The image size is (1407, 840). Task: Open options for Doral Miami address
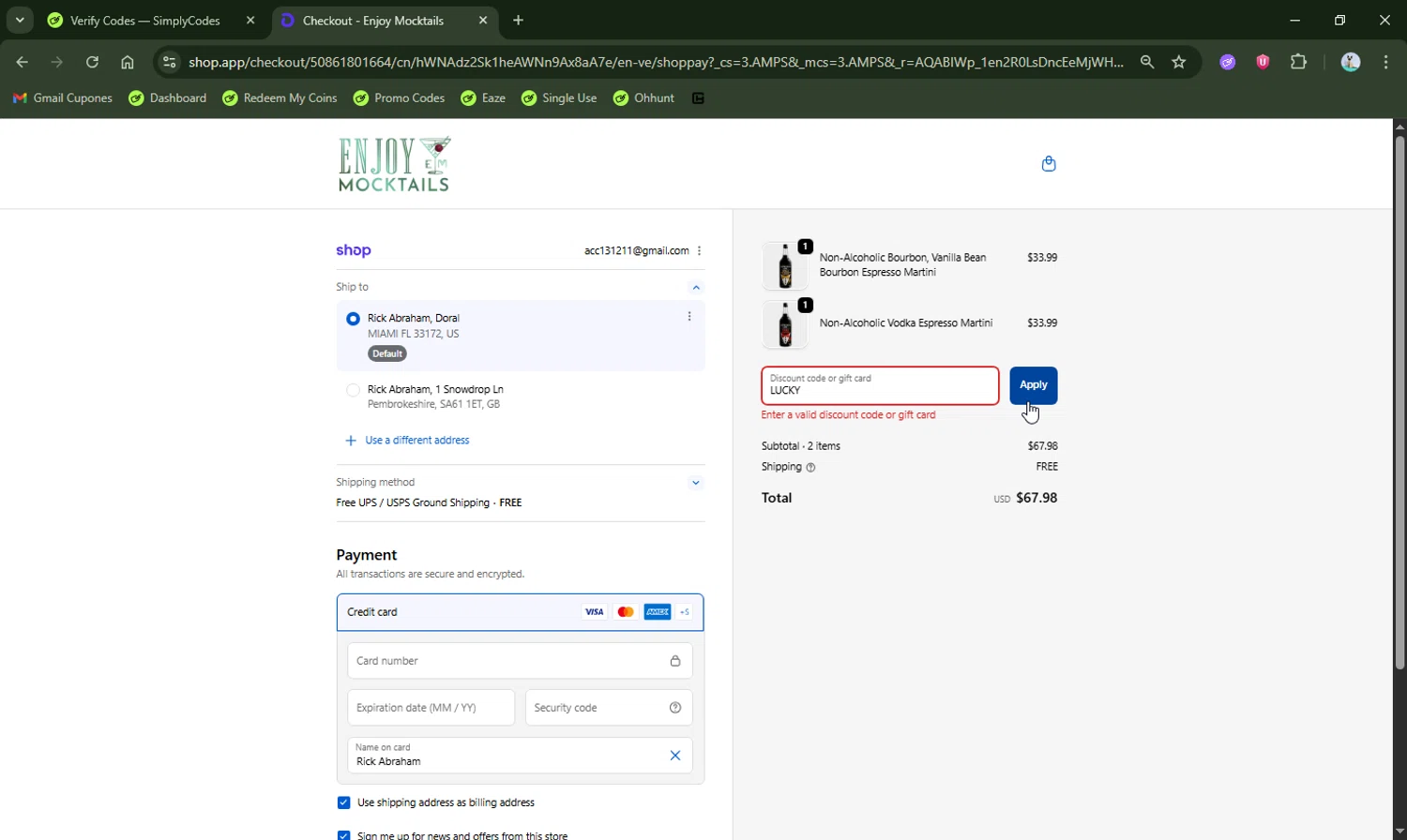[689, 317]
